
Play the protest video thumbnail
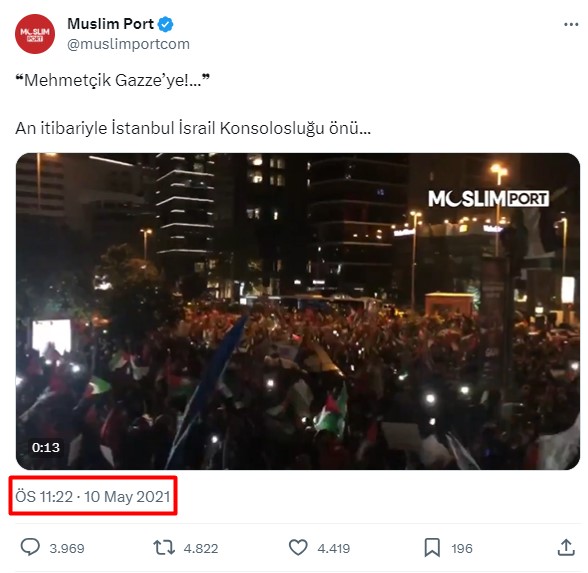pyautogui.click(x=298, y=311)
